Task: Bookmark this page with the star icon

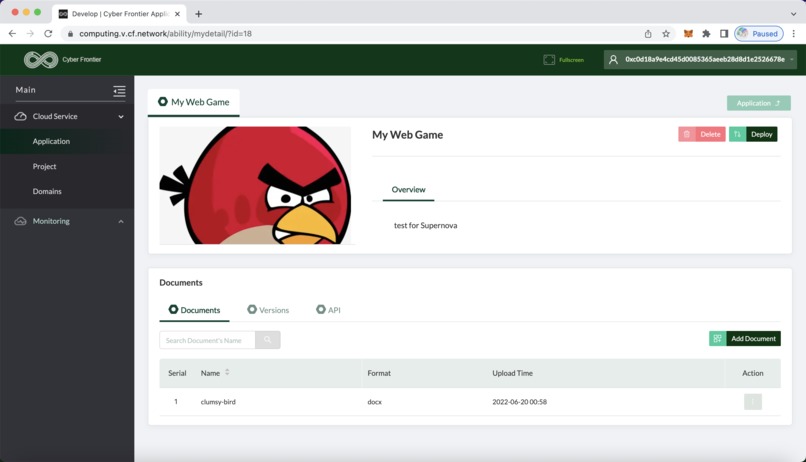Action: 666,33
